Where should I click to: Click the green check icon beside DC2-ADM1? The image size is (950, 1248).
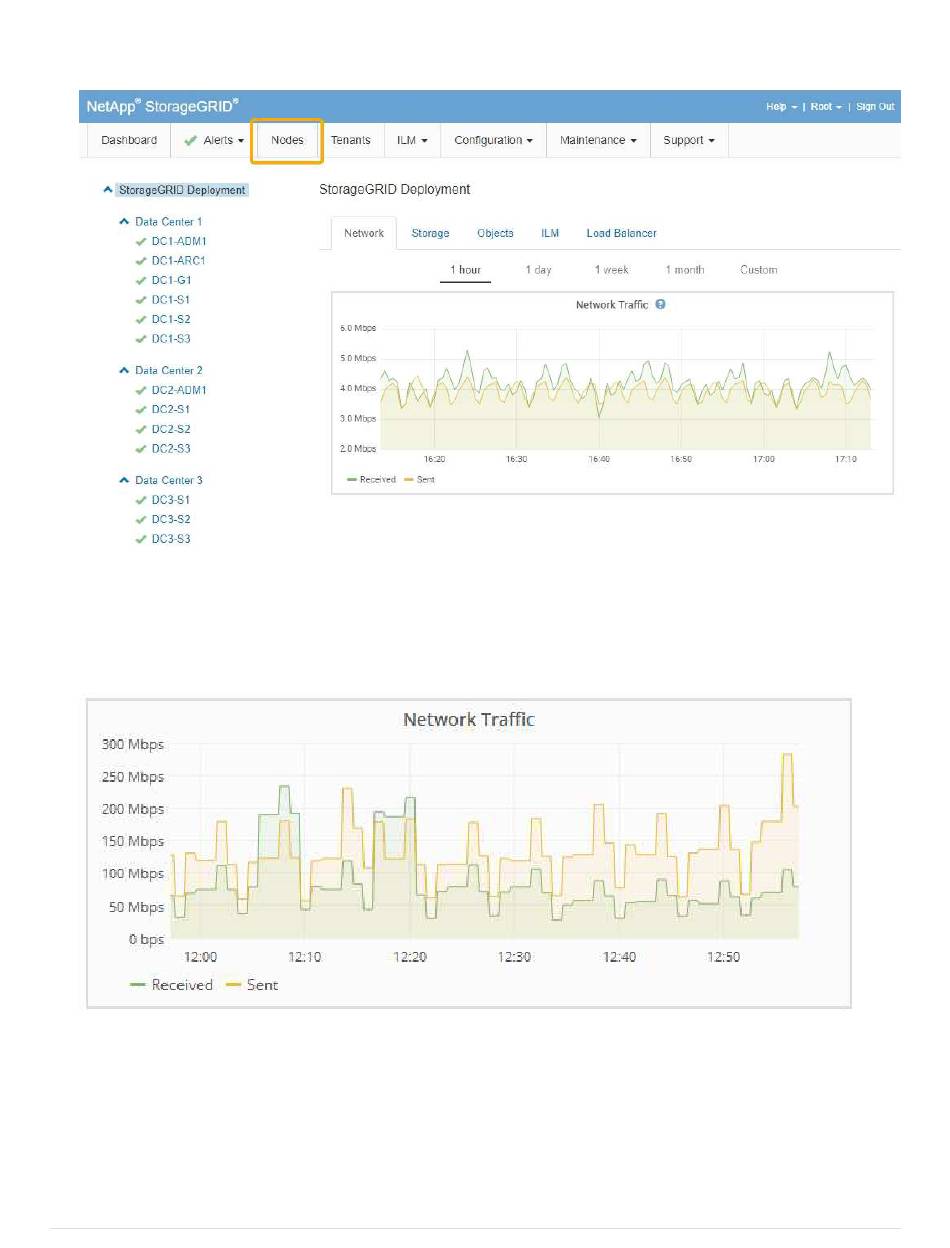coord(141,390)
